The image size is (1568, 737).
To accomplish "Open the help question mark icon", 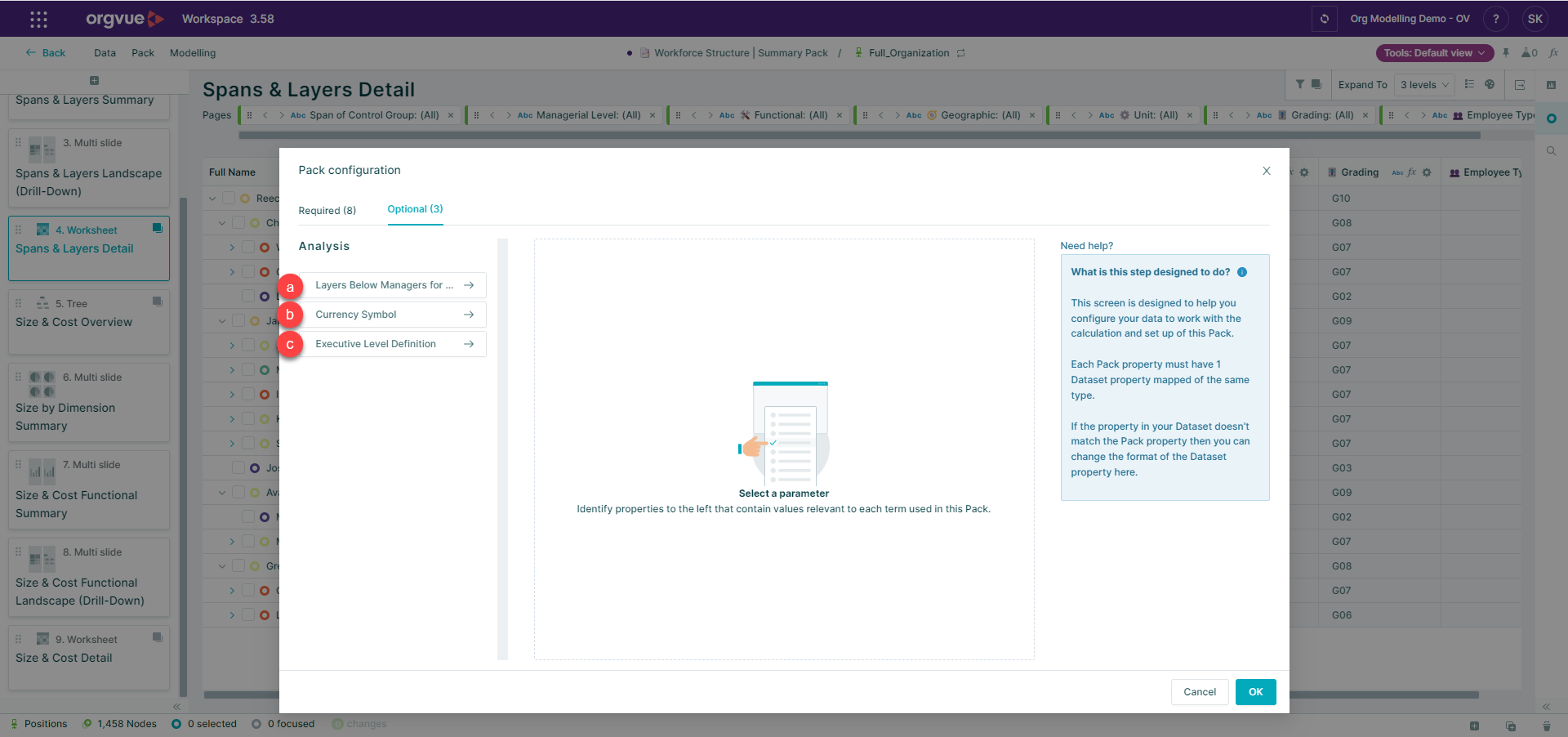I will (x=1495, y=19).
